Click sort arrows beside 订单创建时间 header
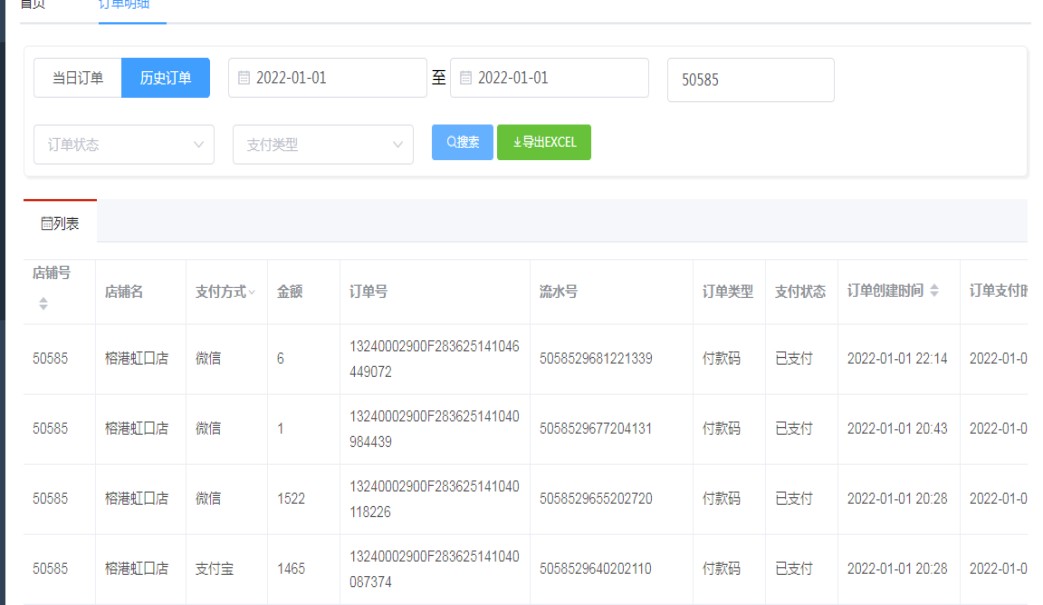This screenshot has width=1043, height=605. (935, 291)
